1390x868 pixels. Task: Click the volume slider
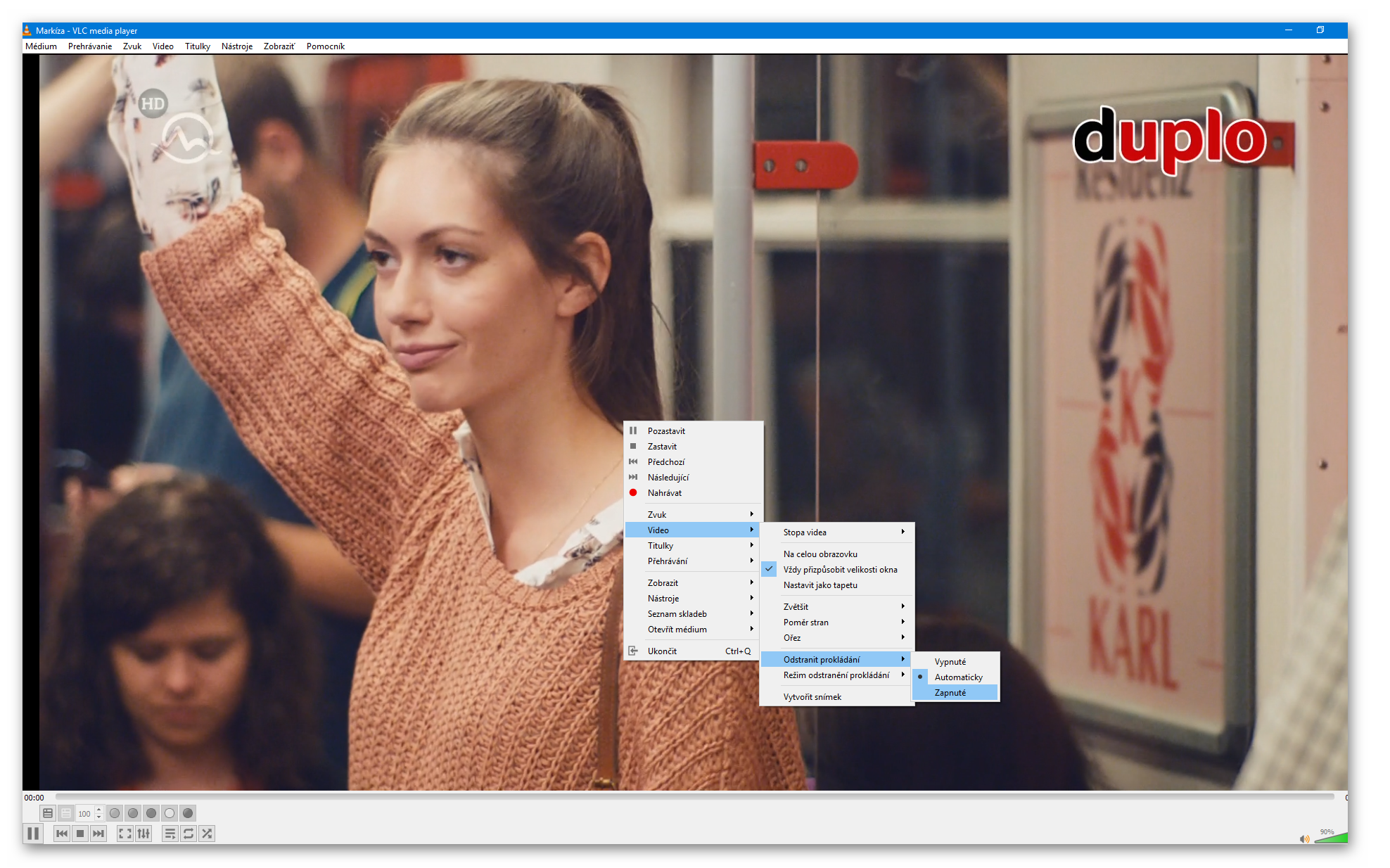[1331, 838]
